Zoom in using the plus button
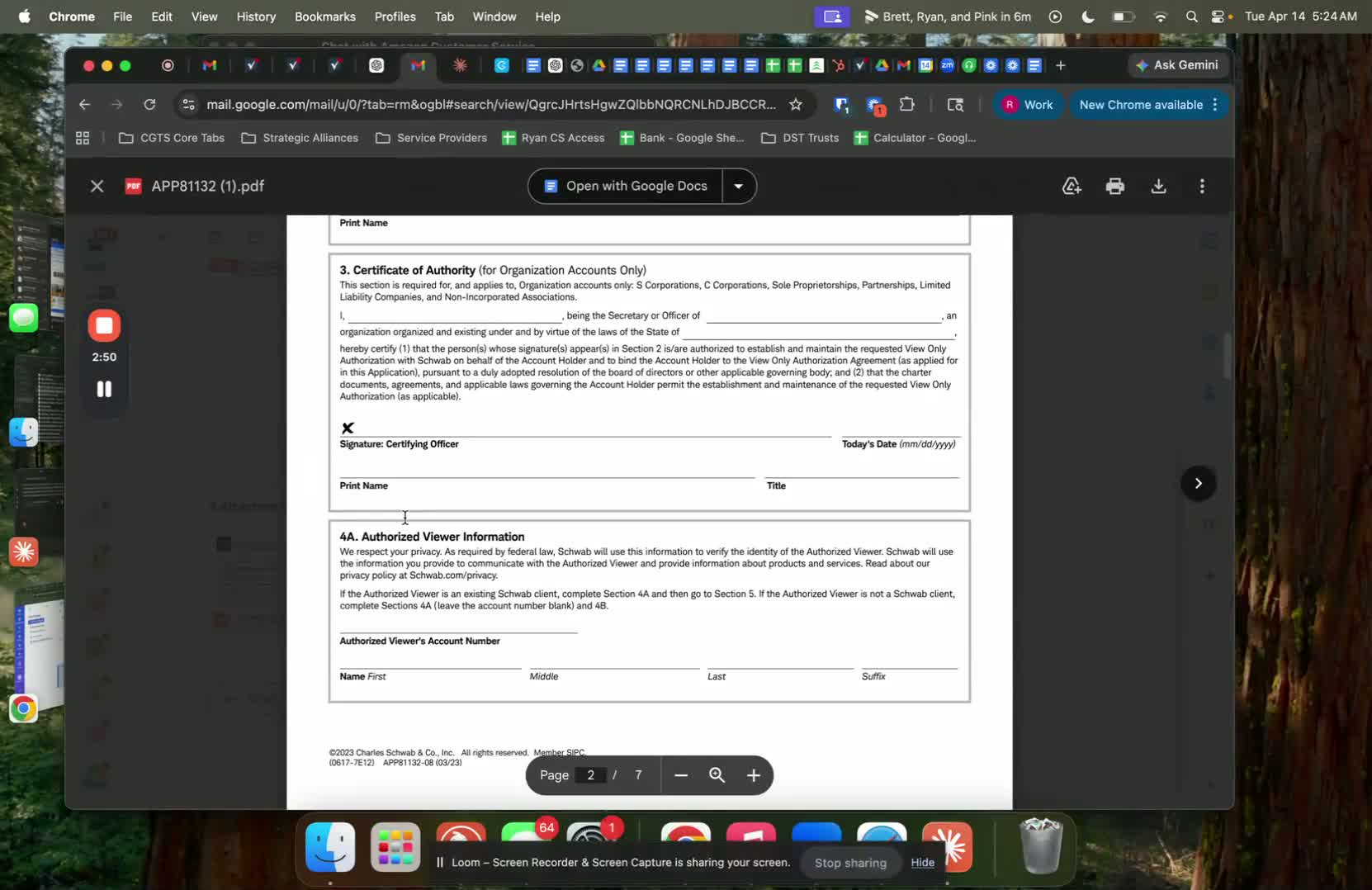This screenshot has width=1372, height=890. coord(754,775)
